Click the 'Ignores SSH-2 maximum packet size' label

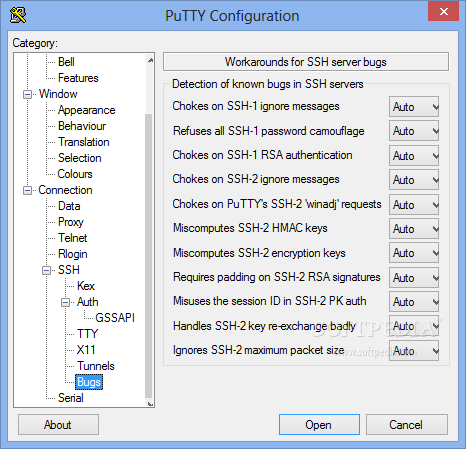258,350
